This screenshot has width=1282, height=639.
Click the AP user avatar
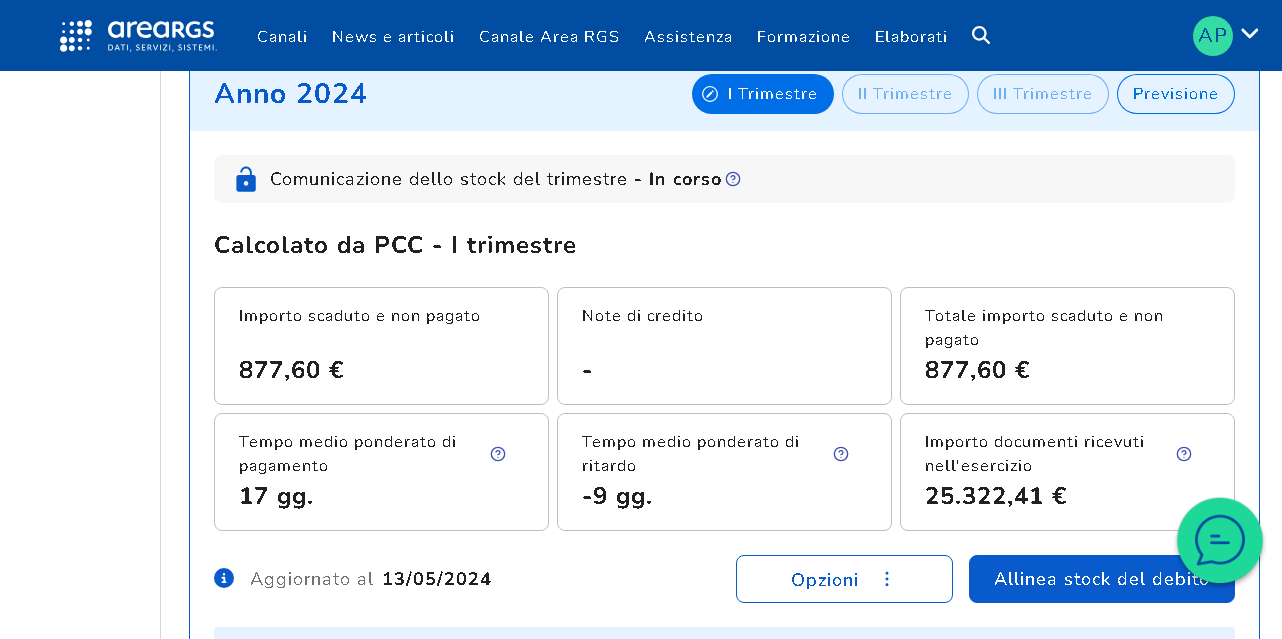point(1212,36)
